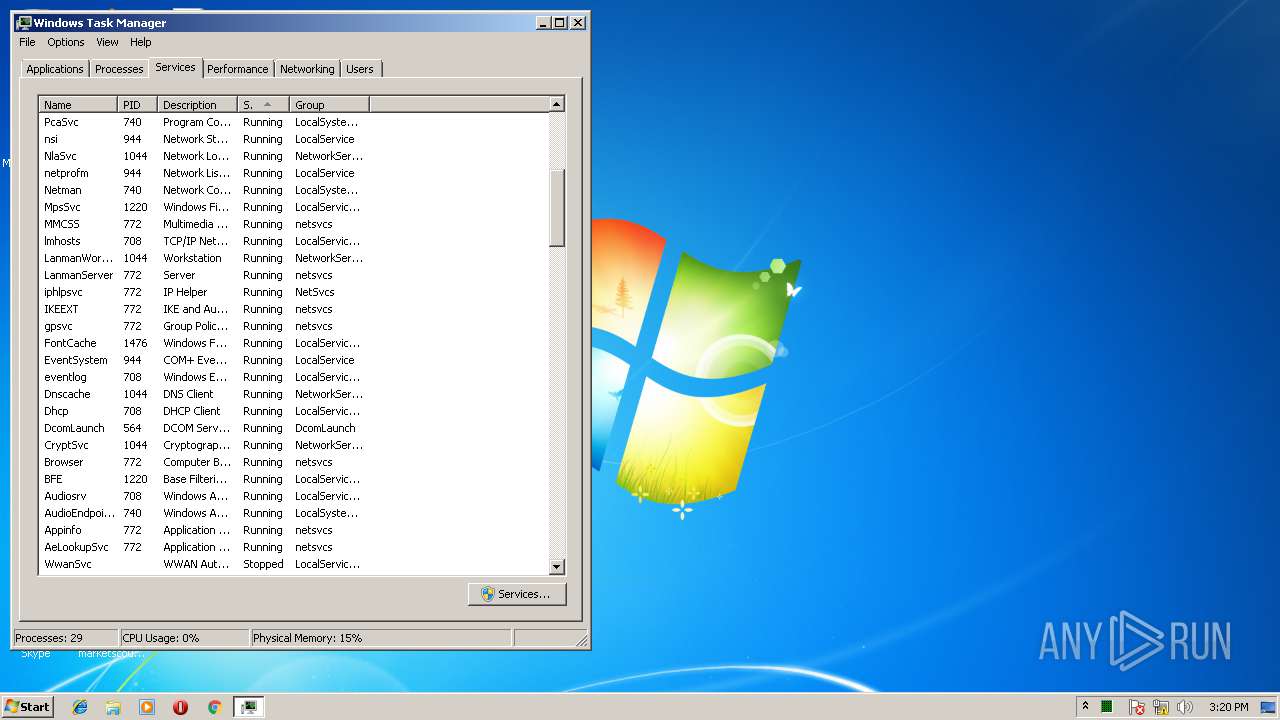Sort services by the Group column

[x=329, y=104]
